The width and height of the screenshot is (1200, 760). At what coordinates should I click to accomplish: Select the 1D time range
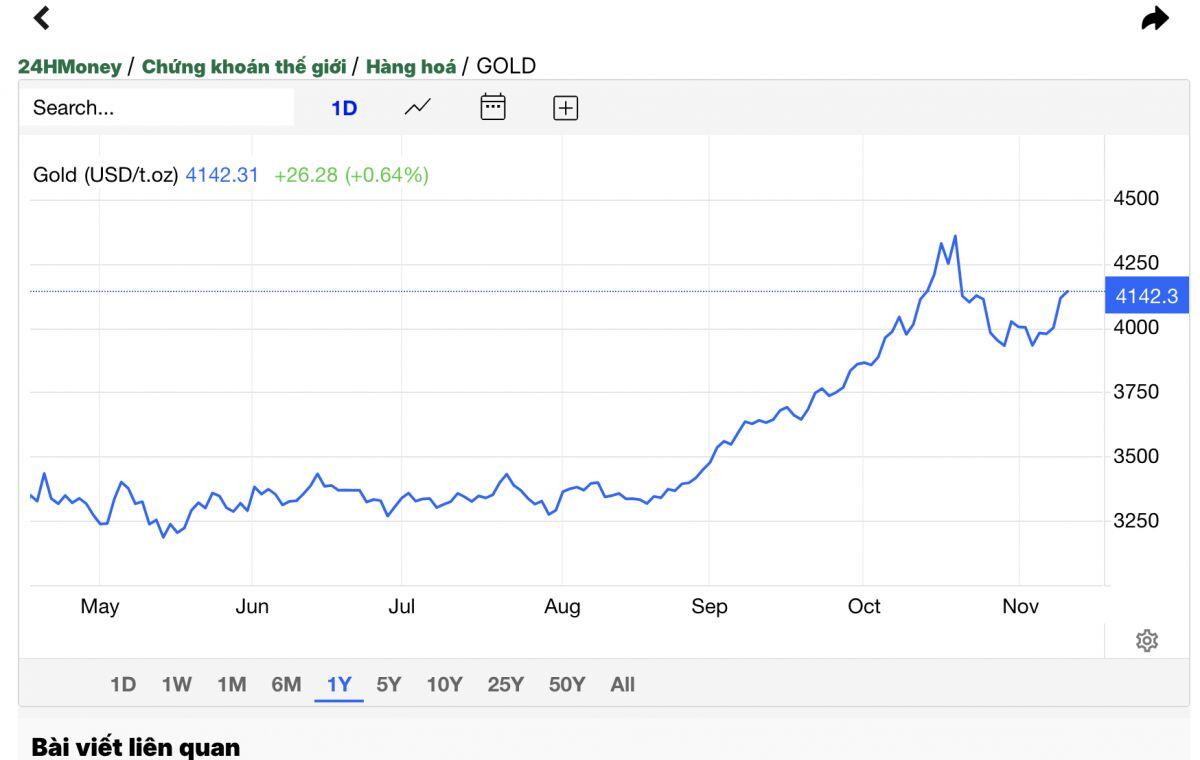(122, 685)
